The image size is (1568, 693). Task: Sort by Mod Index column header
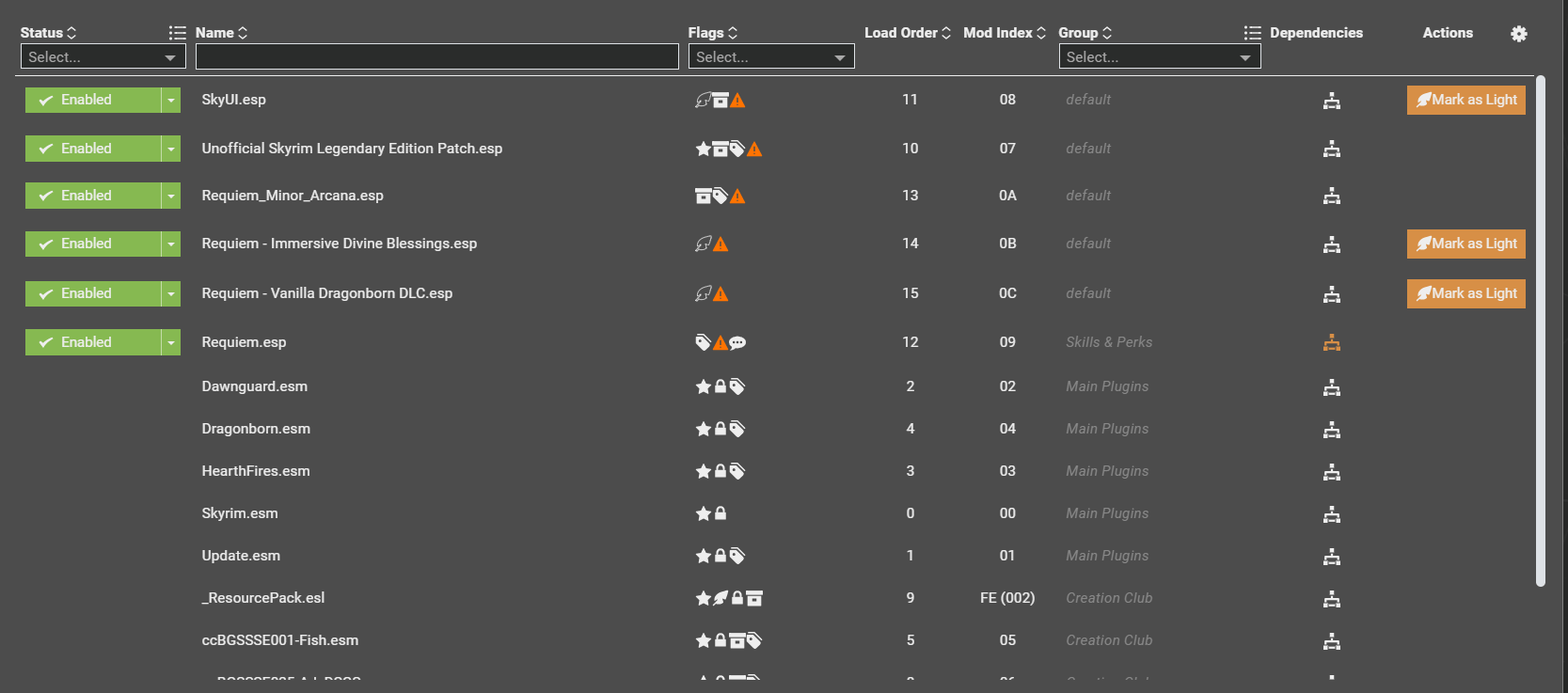(1005, 33)
